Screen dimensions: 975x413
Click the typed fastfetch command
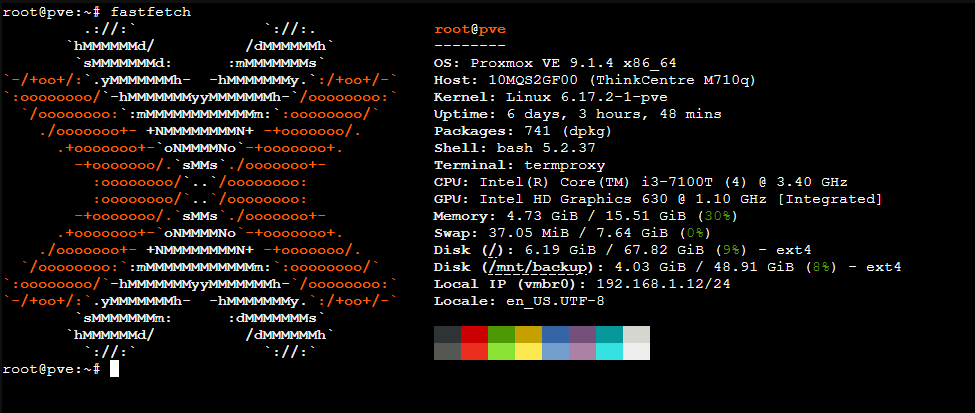(x=151, y=11)
